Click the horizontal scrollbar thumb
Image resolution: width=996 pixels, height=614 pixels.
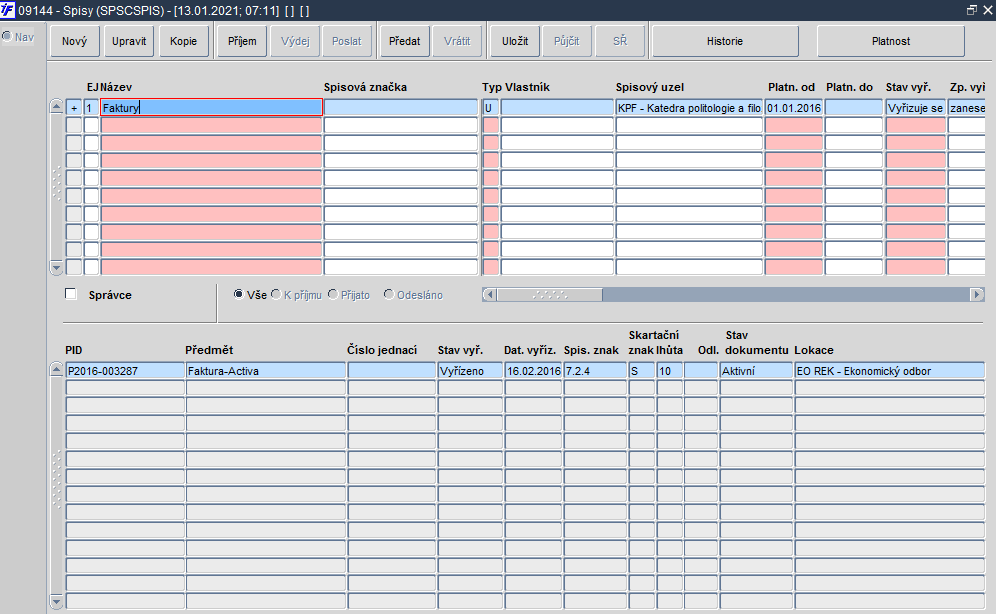tap(549, 295)
